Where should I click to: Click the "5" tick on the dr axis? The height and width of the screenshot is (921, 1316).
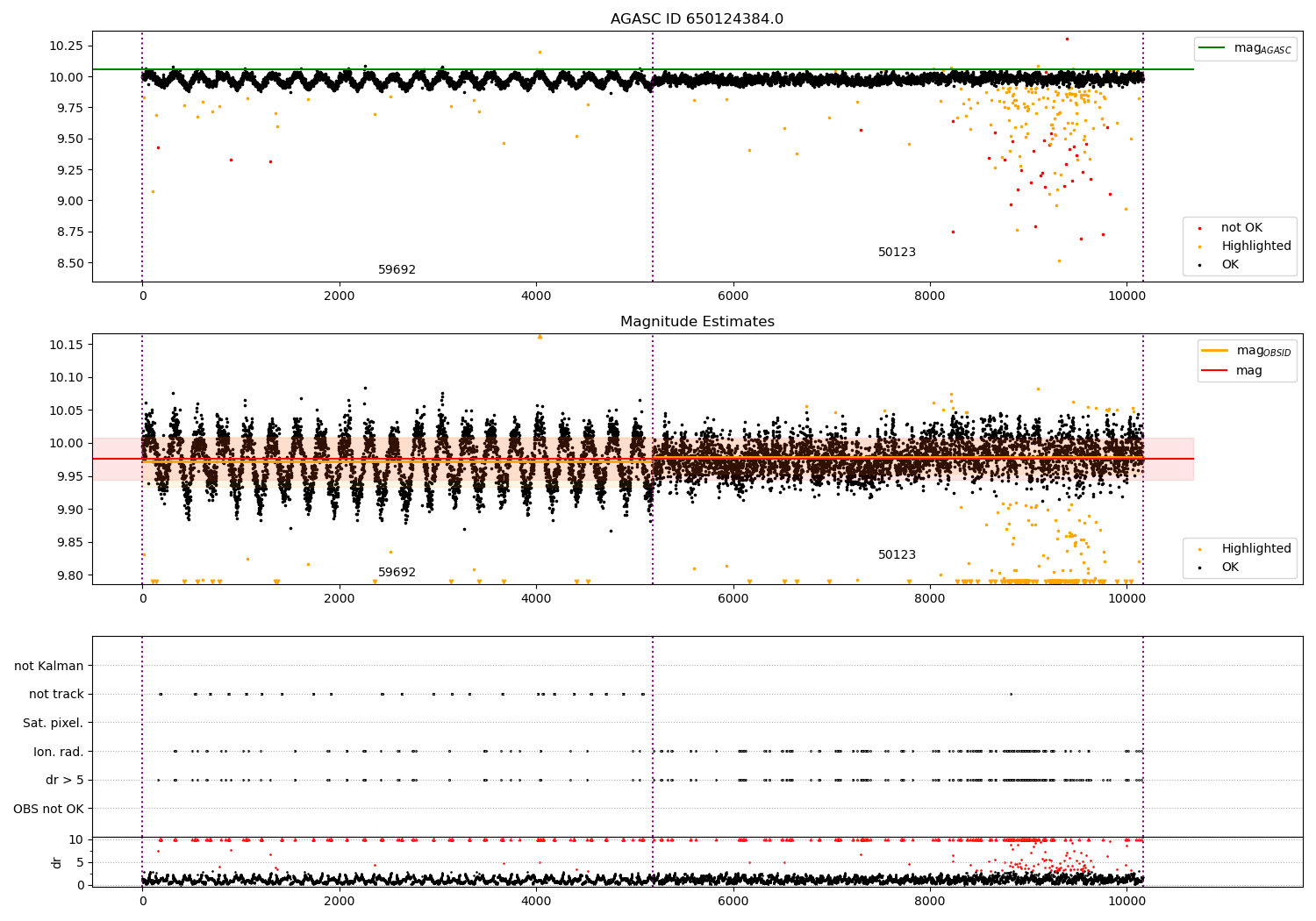tap(80, 862)
